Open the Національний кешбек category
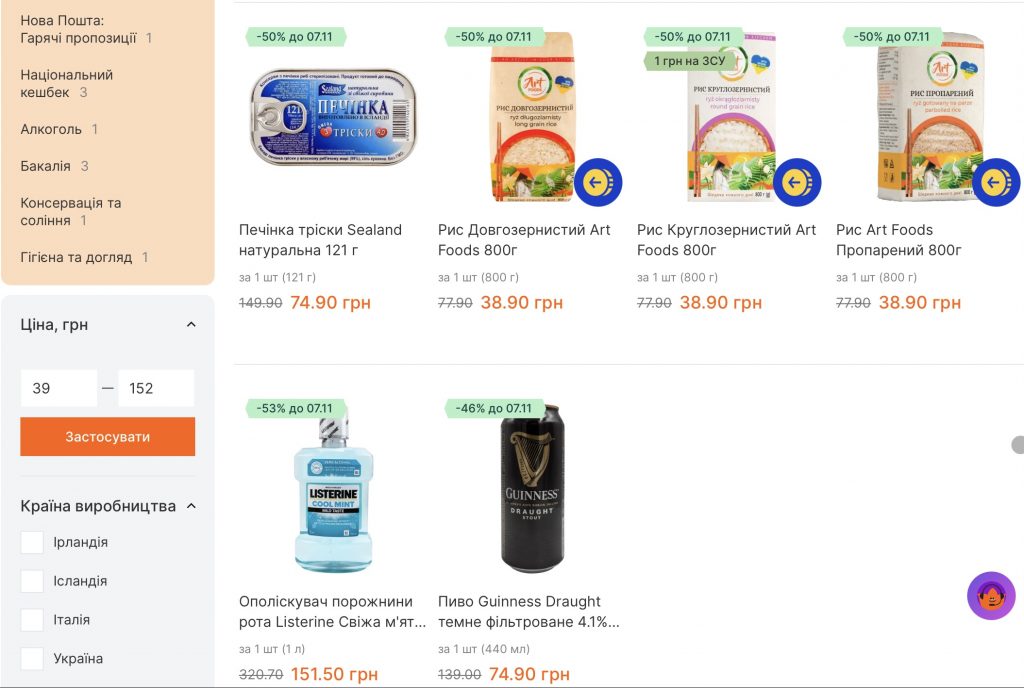The width and height of the screenshot is (1024, 688). (x=66, y=83)
